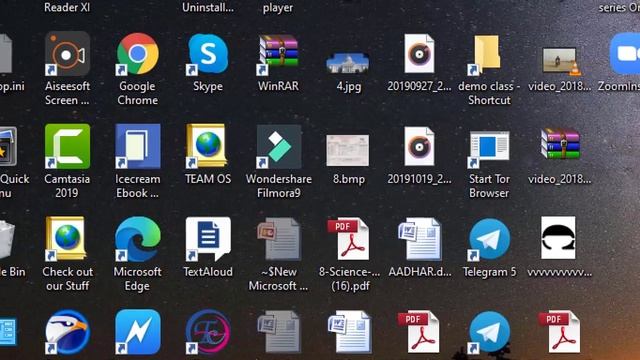This screenshot has width=640, height=360.
Task: Select the Quick ...nu shortcut with star icon
Action: [8, 147]
